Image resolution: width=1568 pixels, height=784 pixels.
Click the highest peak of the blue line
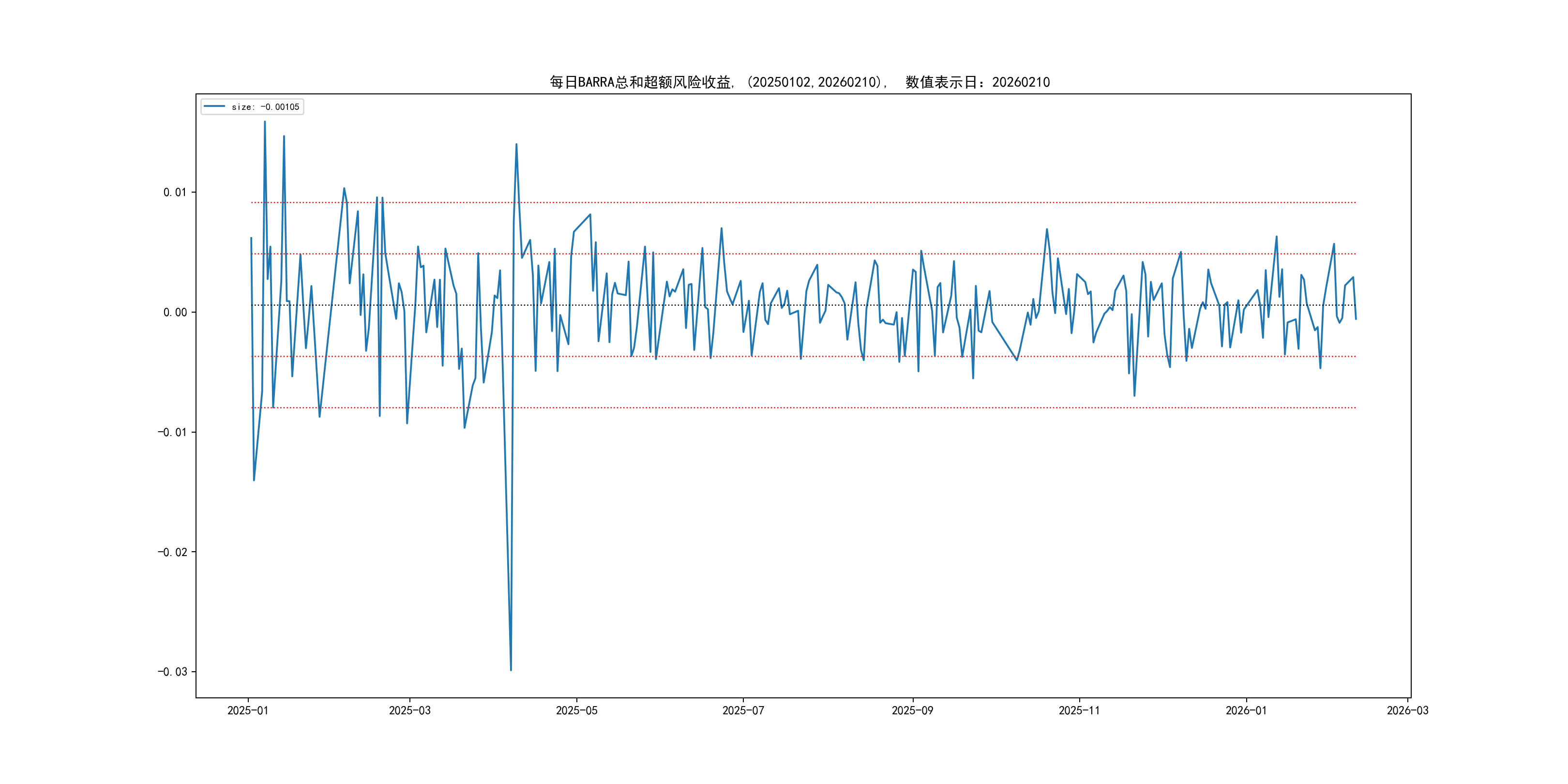264,122
